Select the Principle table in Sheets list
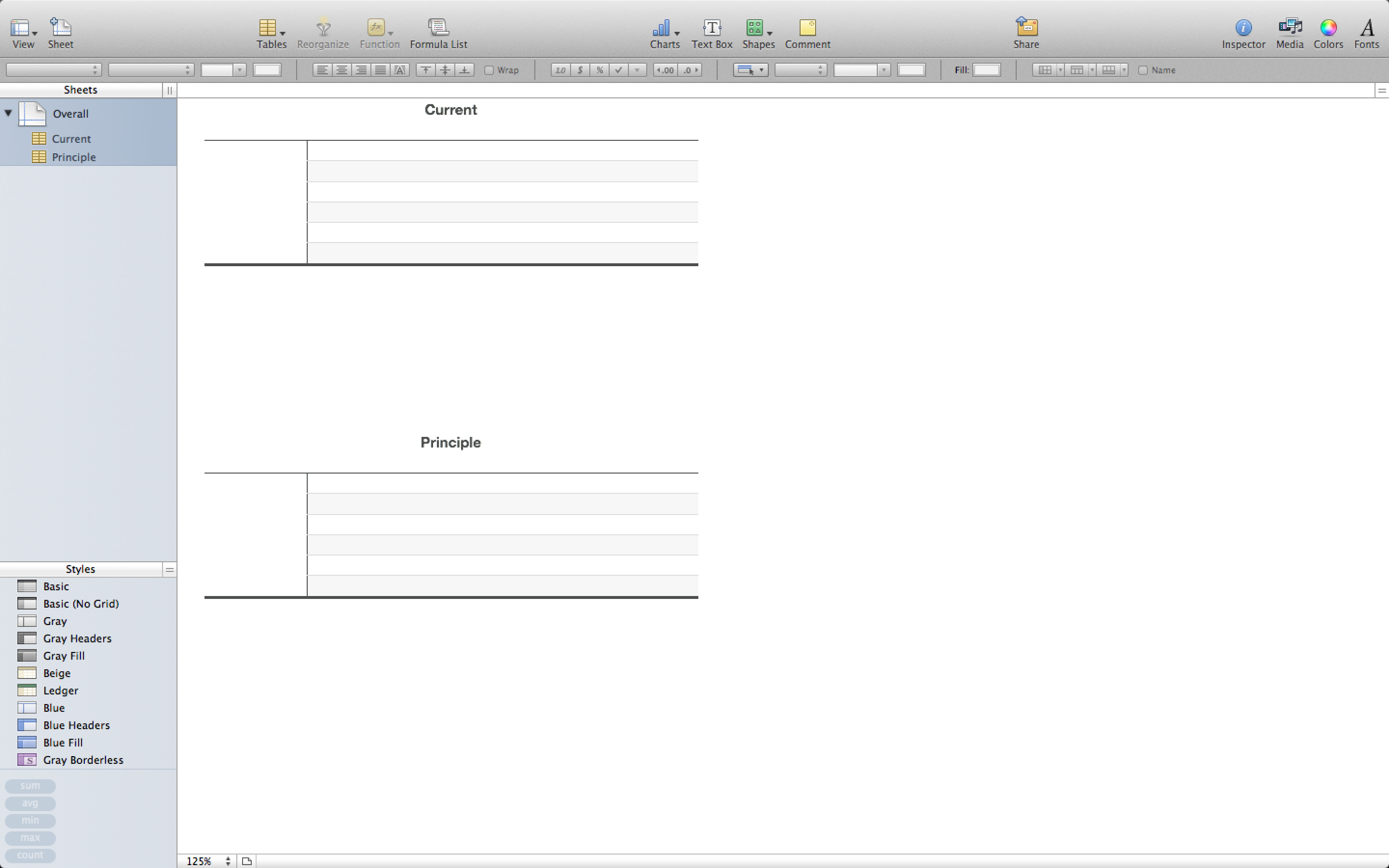 [x=73, y=157]
